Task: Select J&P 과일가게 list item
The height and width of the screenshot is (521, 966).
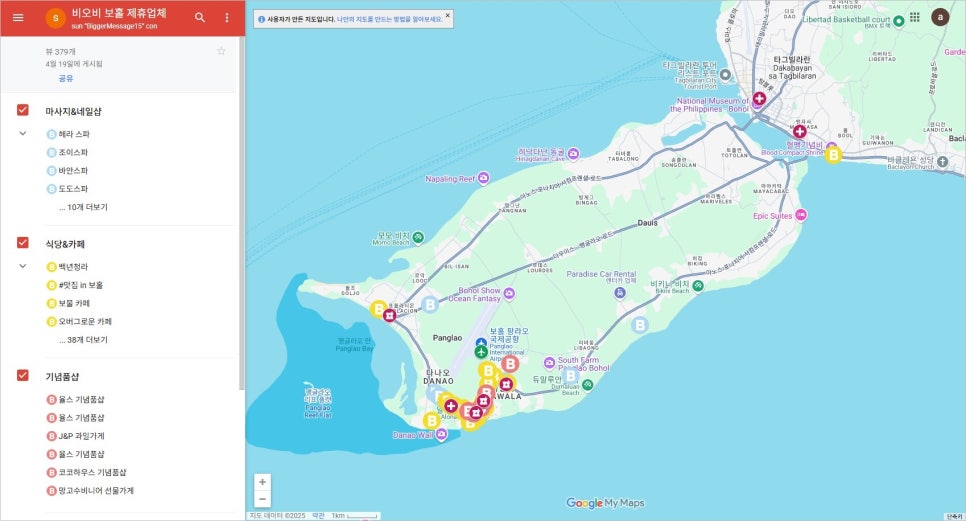Action: tap(81, 436)
